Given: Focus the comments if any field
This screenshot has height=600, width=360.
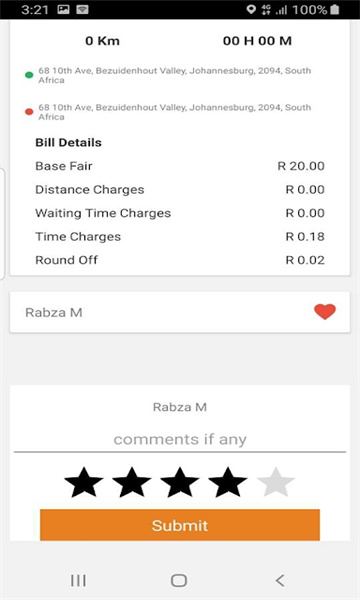Looking at the screenshot, I should (180, 440).
